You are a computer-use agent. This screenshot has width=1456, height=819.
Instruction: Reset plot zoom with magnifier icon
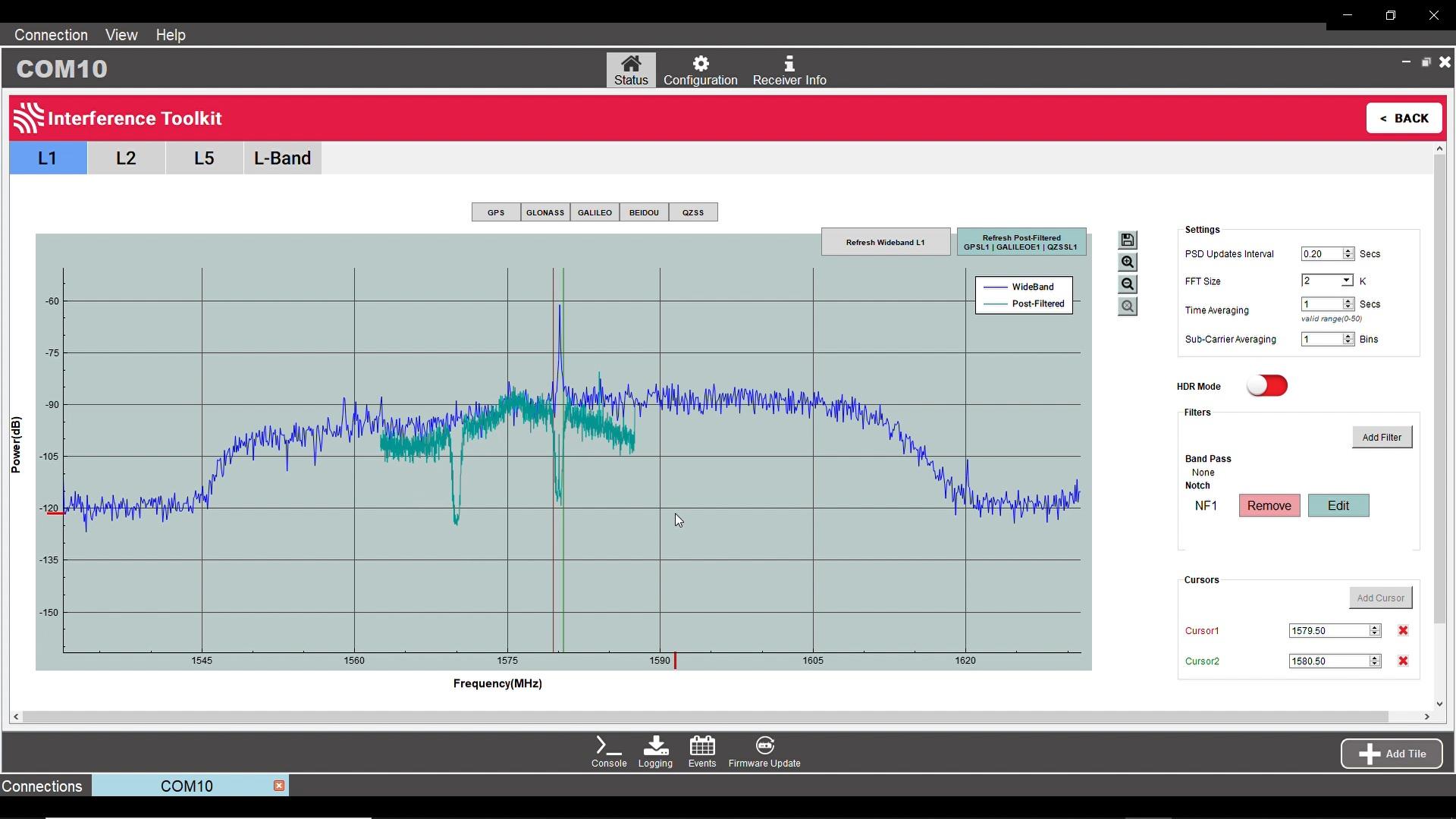coord(1128,306)
